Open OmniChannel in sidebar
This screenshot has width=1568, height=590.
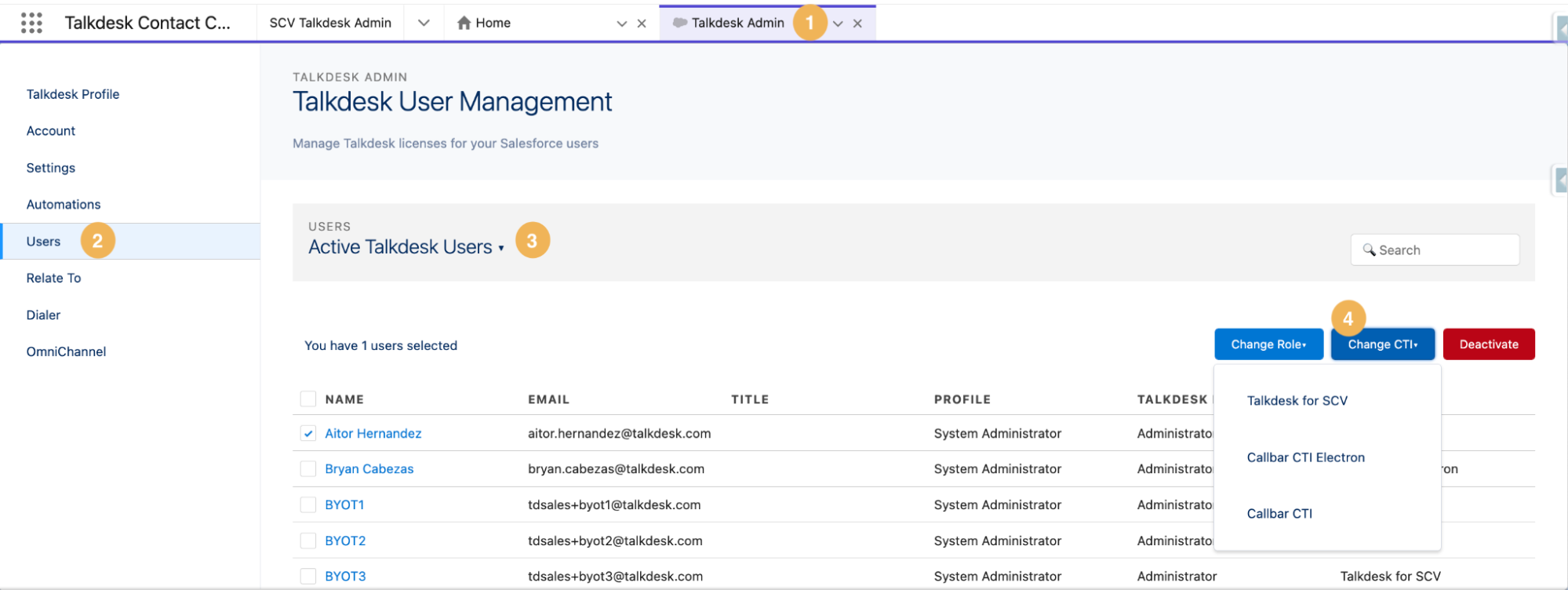[66, 351]
